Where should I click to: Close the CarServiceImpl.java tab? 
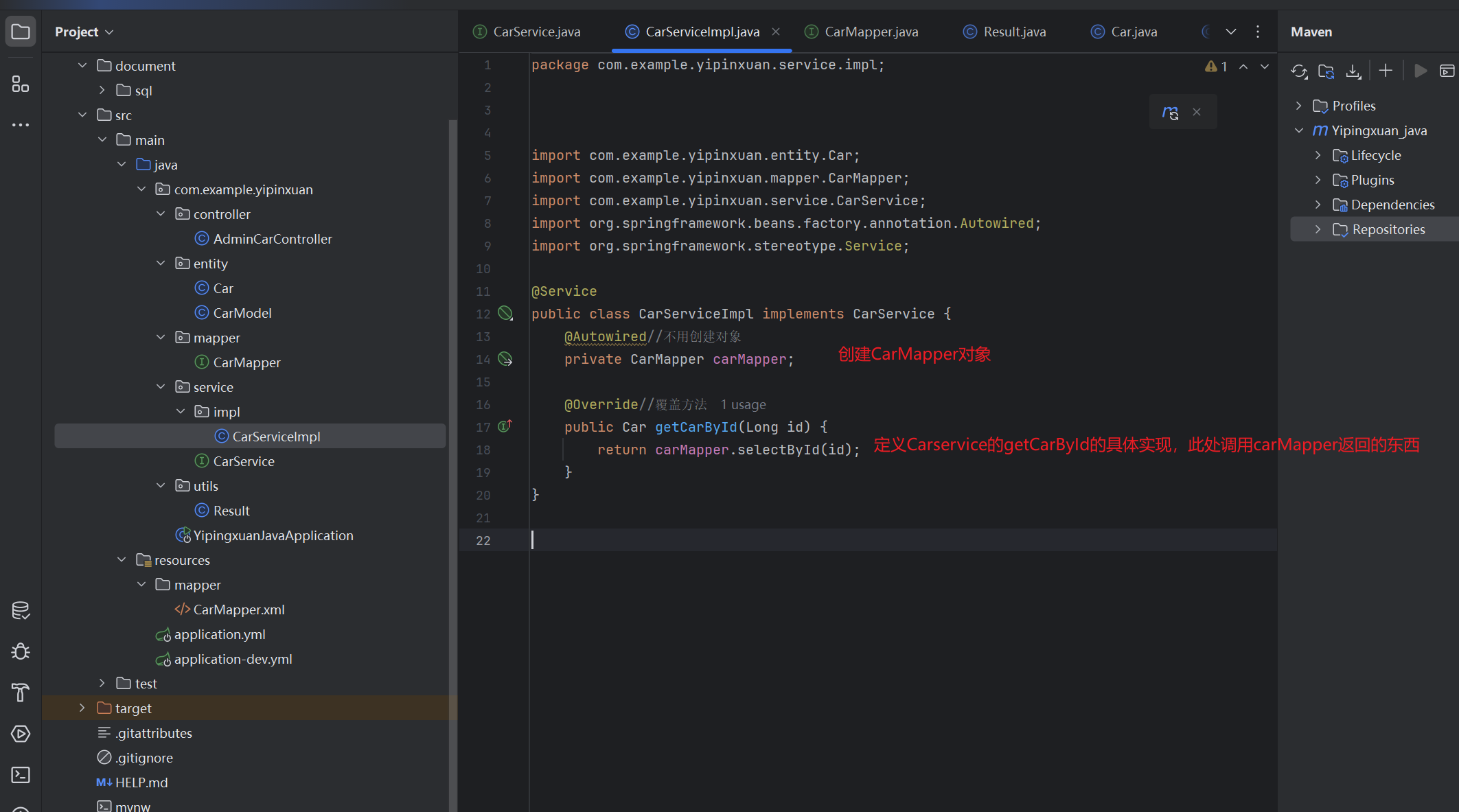click(776, 32)
